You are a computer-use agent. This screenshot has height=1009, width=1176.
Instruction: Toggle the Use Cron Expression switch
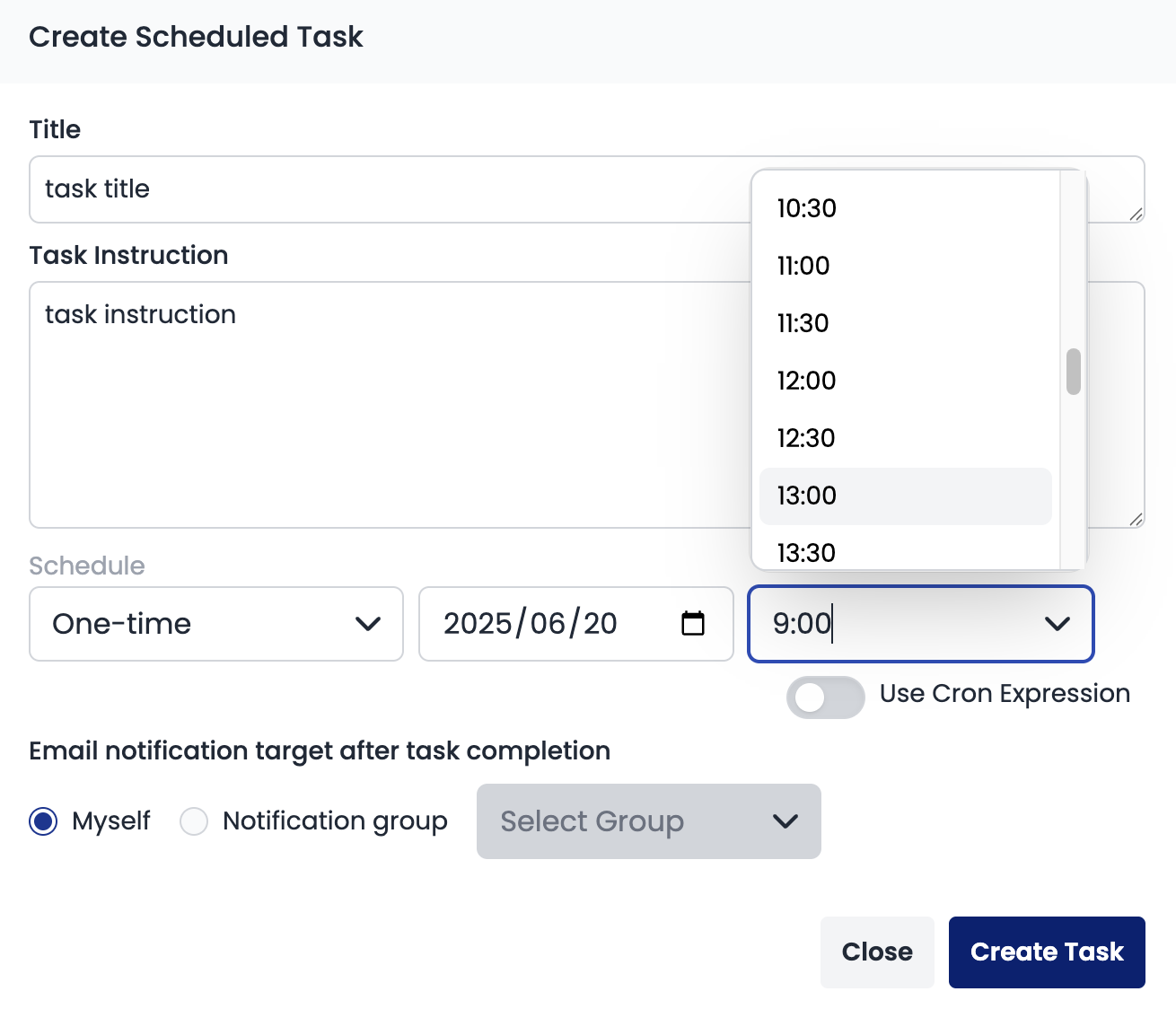click(x=825, y=697)
